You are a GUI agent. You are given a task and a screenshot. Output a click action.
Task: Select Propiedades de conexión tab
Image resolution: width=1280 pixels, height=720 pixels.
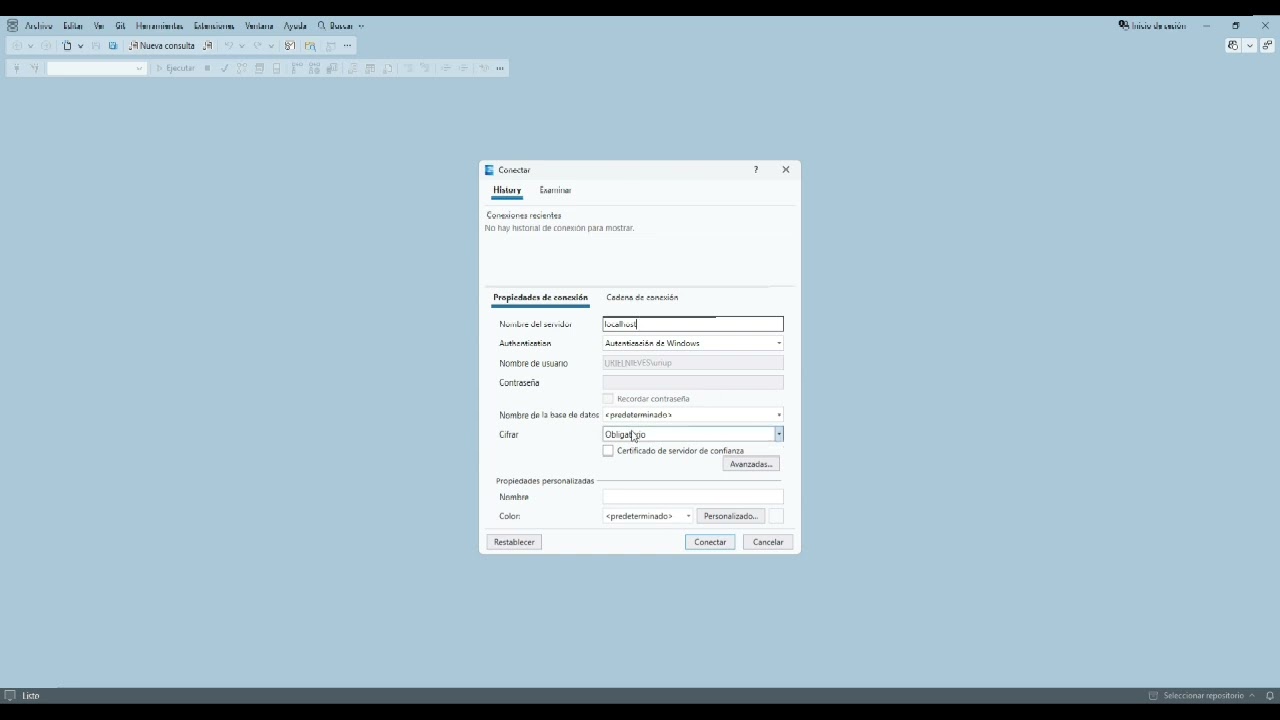pos(540,297)
